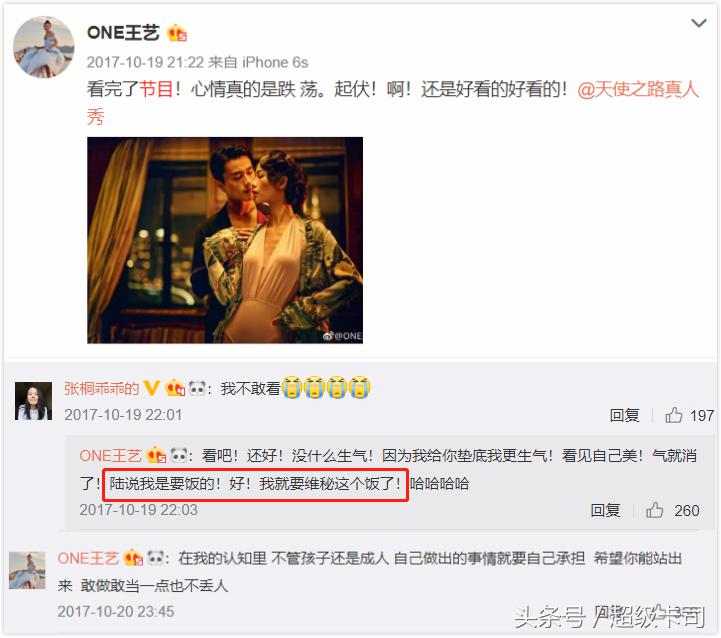Like the reply with 260 likes
The image size is (721, 638).
(672, 510)
